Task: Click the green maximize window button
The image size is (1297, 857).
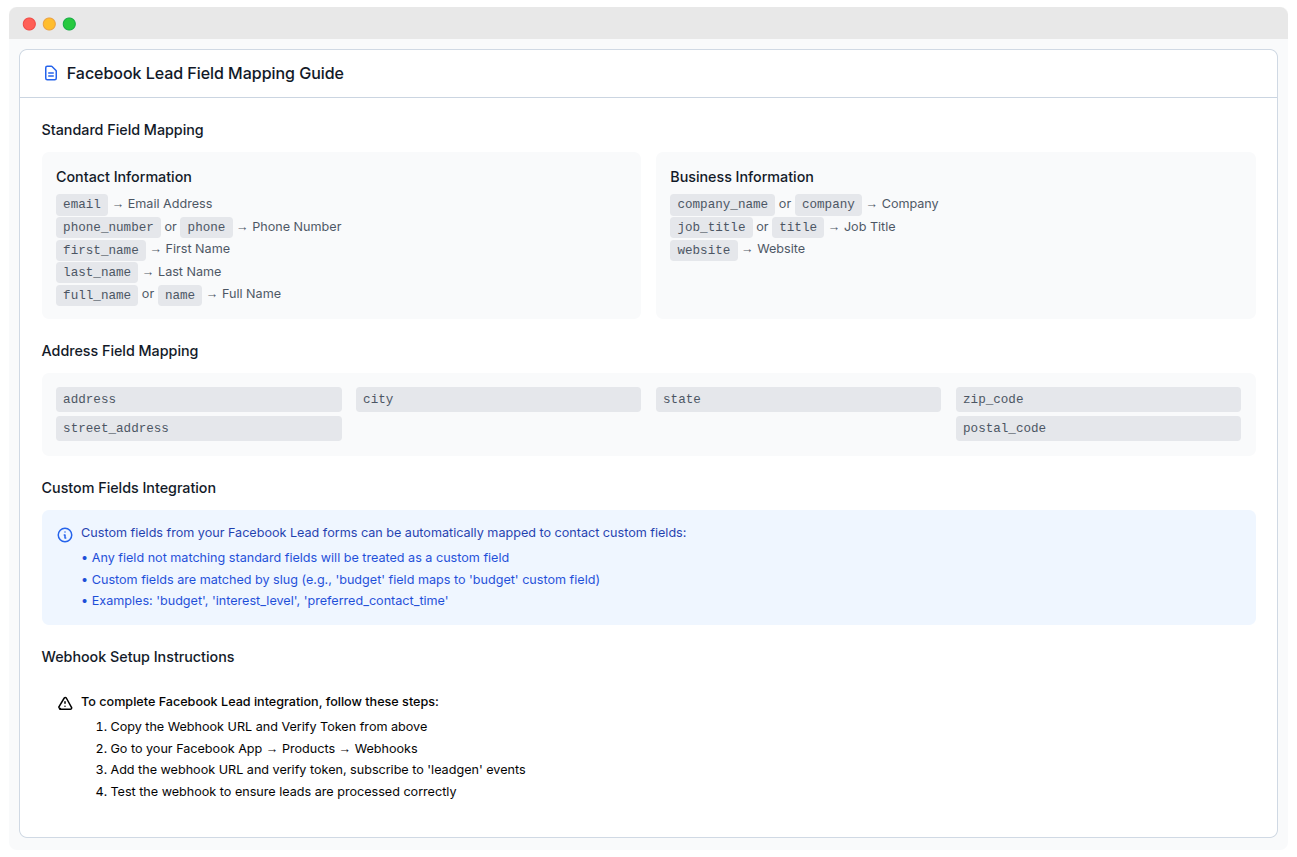Action: coord(69,24)
